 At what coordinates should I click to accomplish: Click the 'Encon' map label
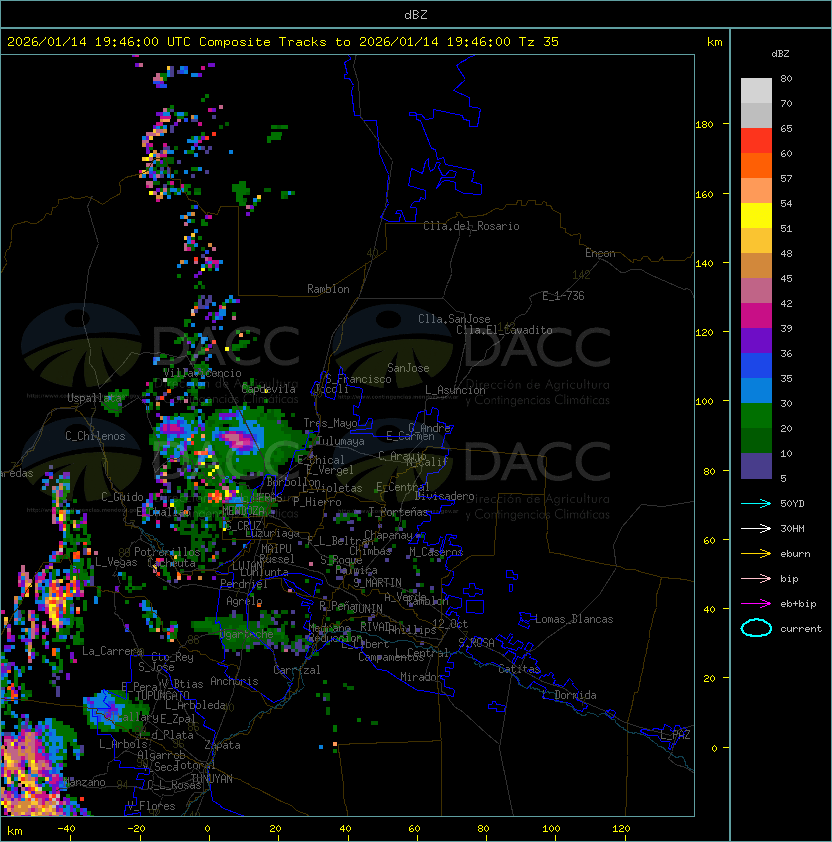[x=600, y=253]
